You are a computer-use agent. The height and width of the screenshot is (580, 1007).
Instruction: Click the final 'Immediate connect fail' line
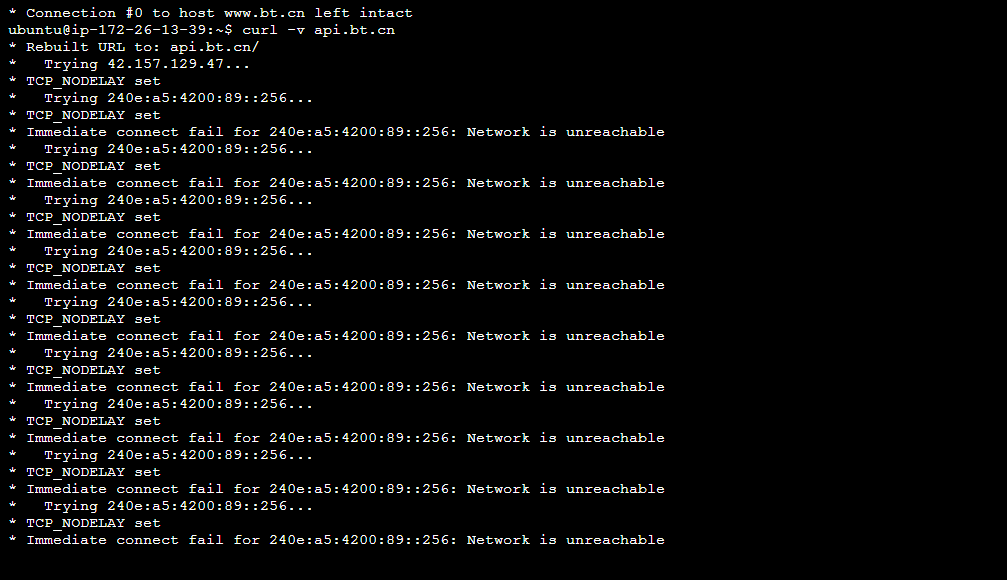[x=345, y=540]
